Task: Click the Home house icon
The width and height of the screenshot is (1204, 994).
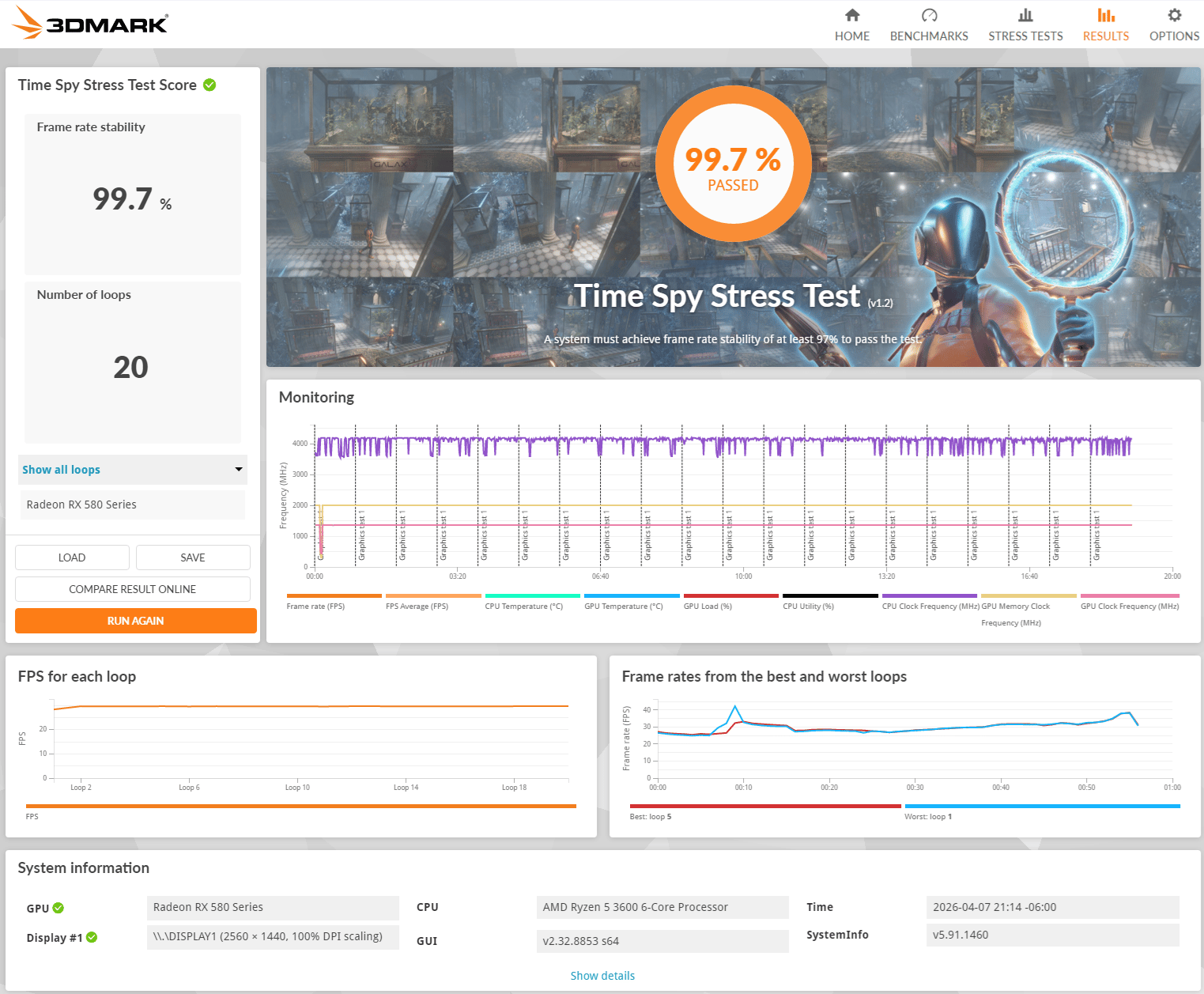Action: 851,15
